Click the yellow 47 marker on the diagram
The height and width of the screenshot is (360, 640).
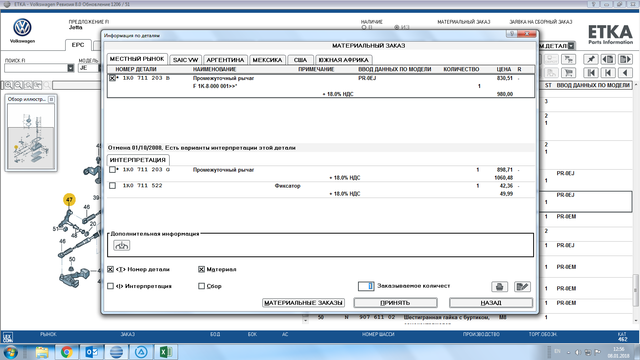tap(69, 200)
